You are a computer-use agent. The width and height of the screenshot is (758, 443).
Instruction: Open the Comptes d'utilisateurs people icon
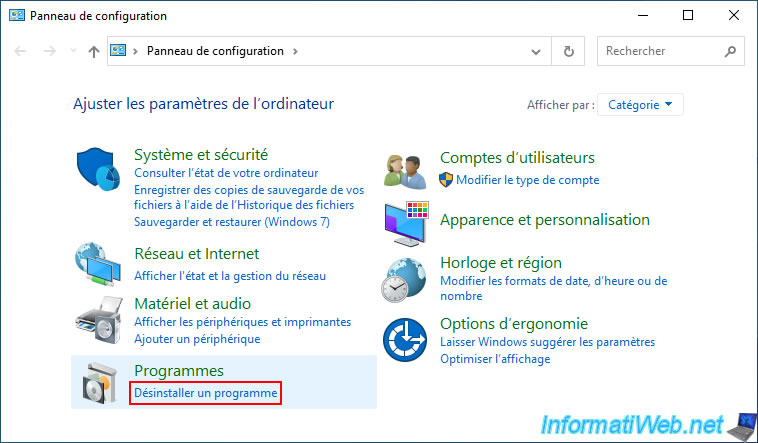[x=406, y=172]
